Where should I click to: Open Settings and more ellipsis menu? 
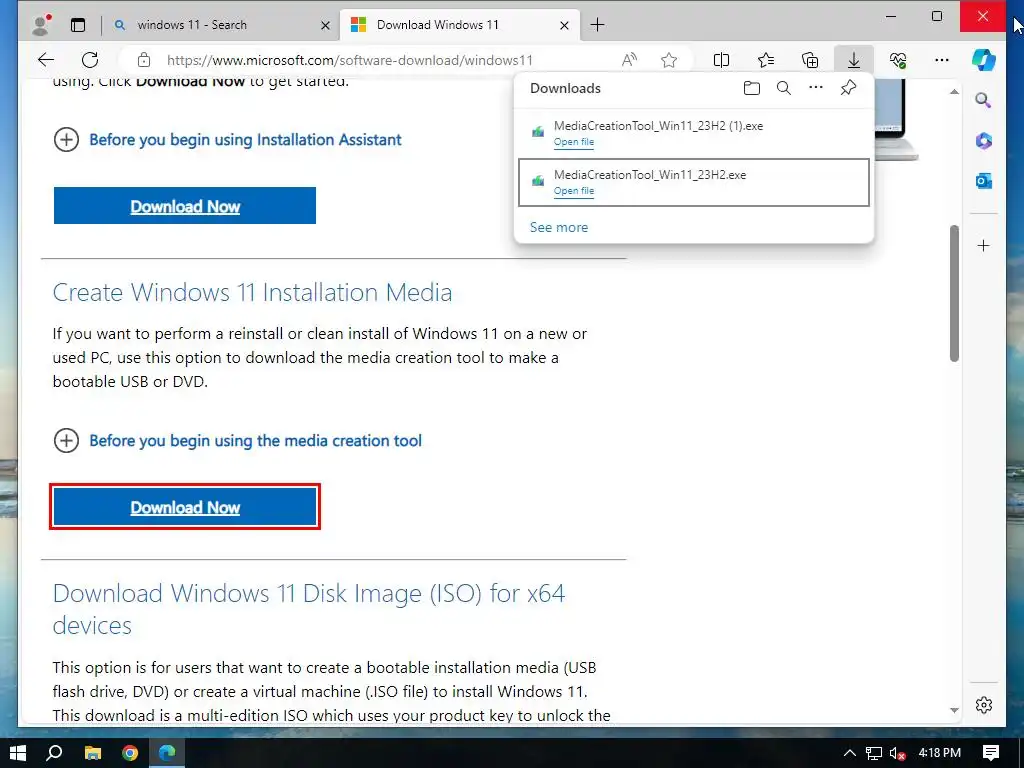click(x=942, y=60)
